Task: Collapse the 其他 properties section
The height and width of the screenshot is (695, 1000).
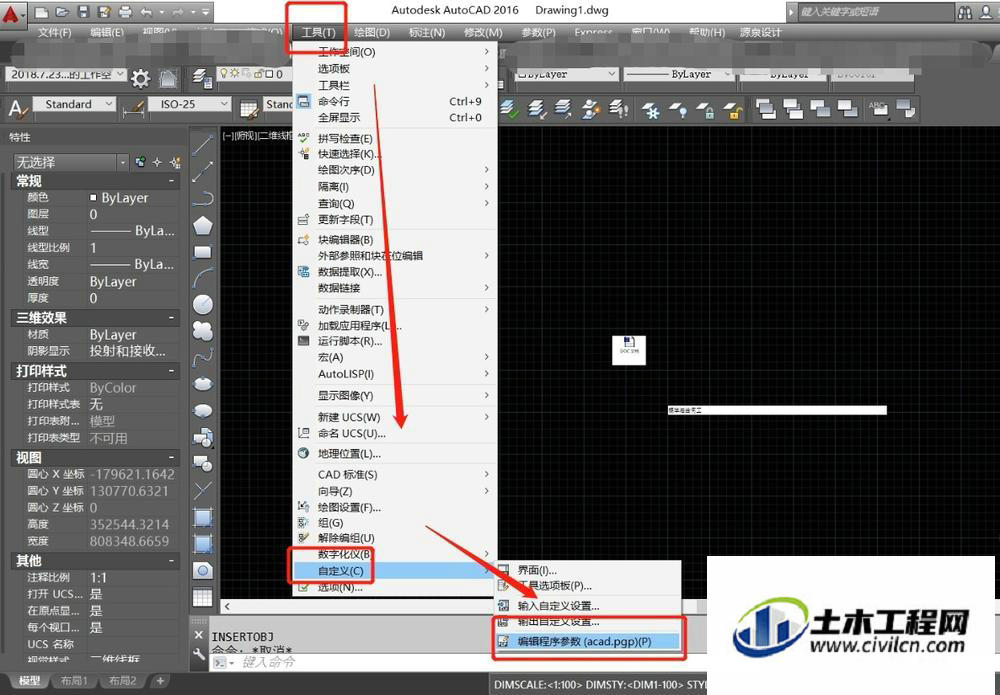Action: pyautogui.click(x=171, y=560)
